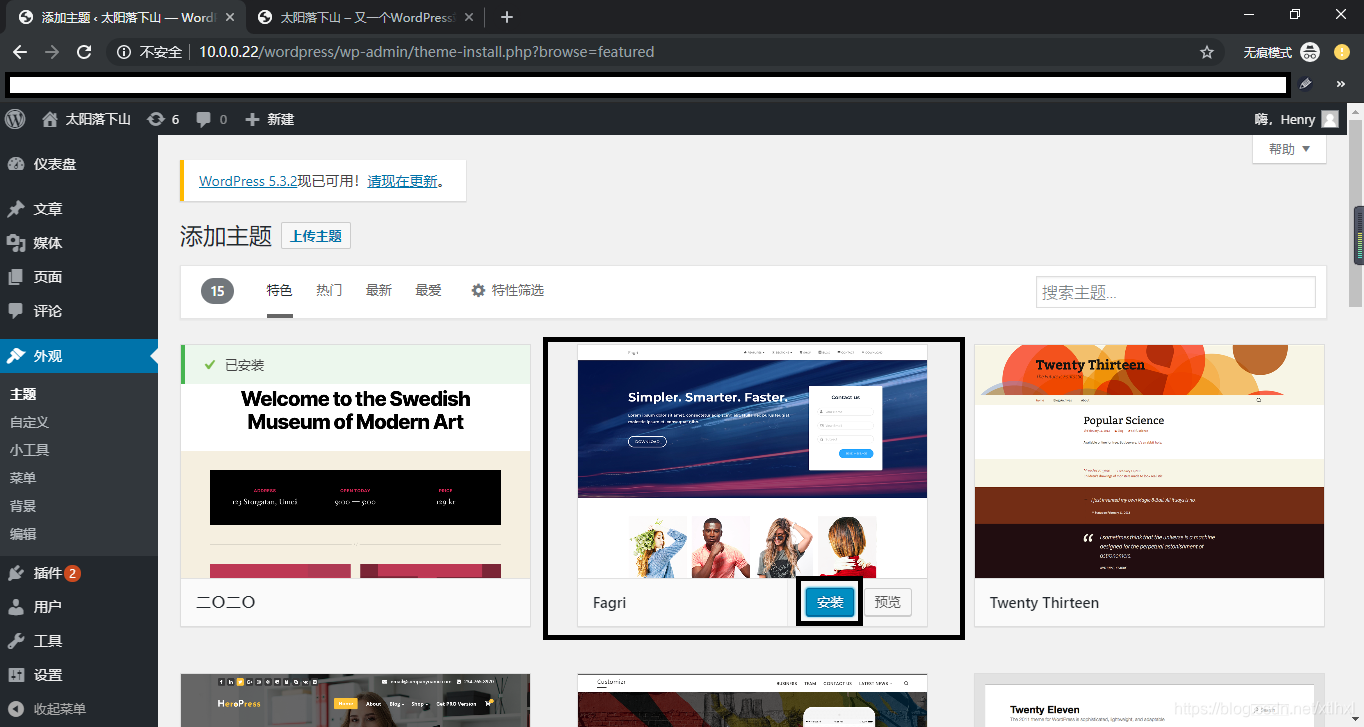Select 背景 submenu item
1364x727 pixels.
(x=23, y=506)
